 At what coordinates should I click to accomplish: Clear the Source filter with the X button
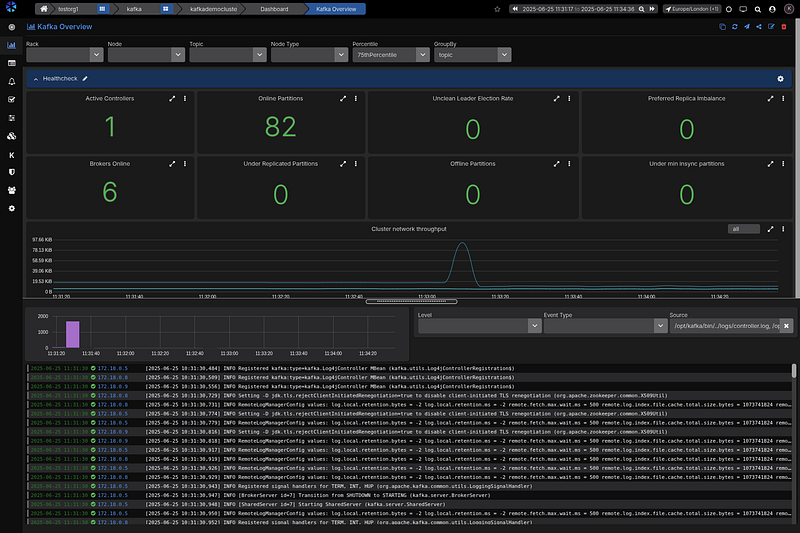point(786,326)
